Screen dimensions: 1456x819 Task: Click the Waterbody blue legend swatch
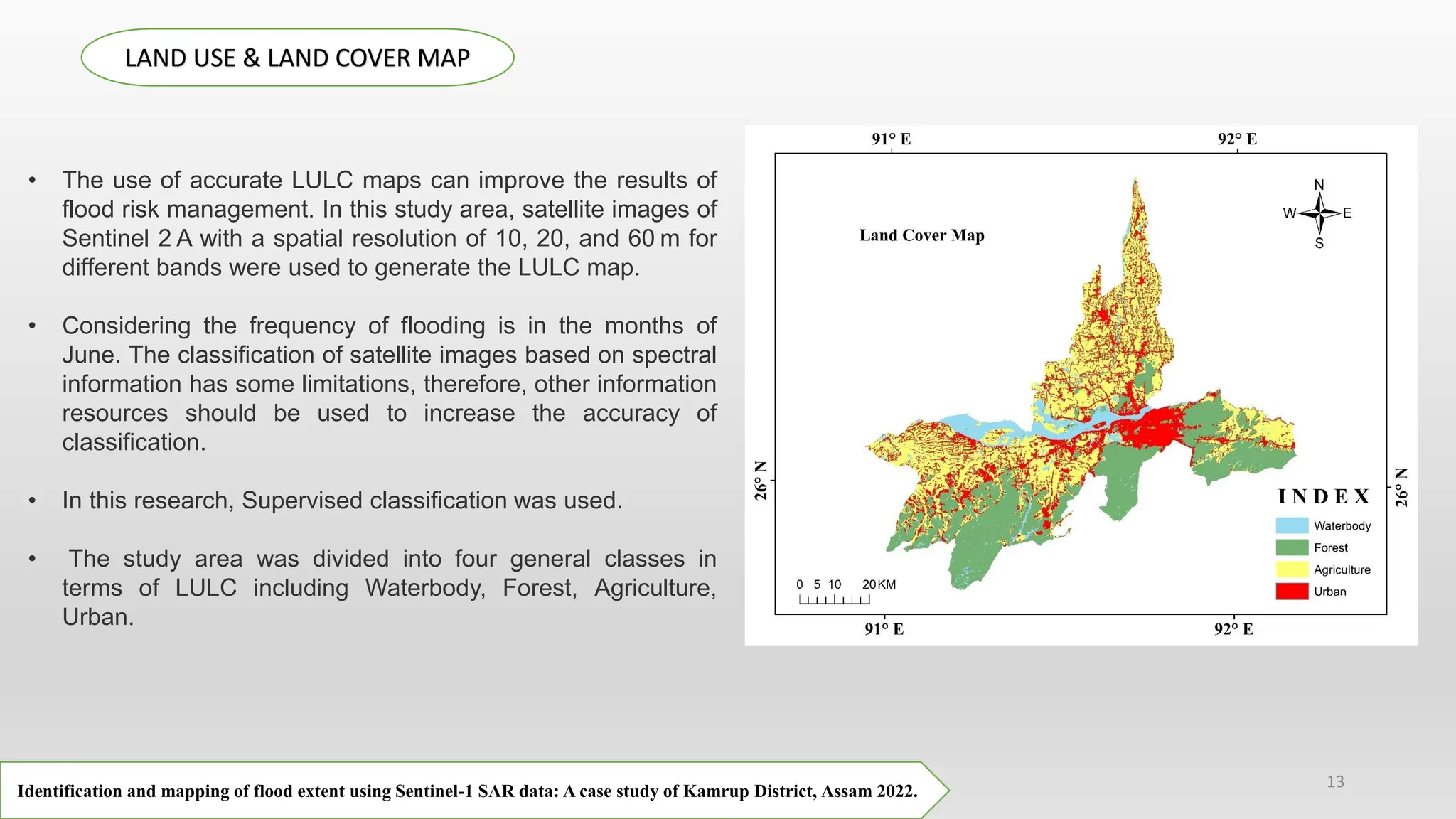[1292, 526]
